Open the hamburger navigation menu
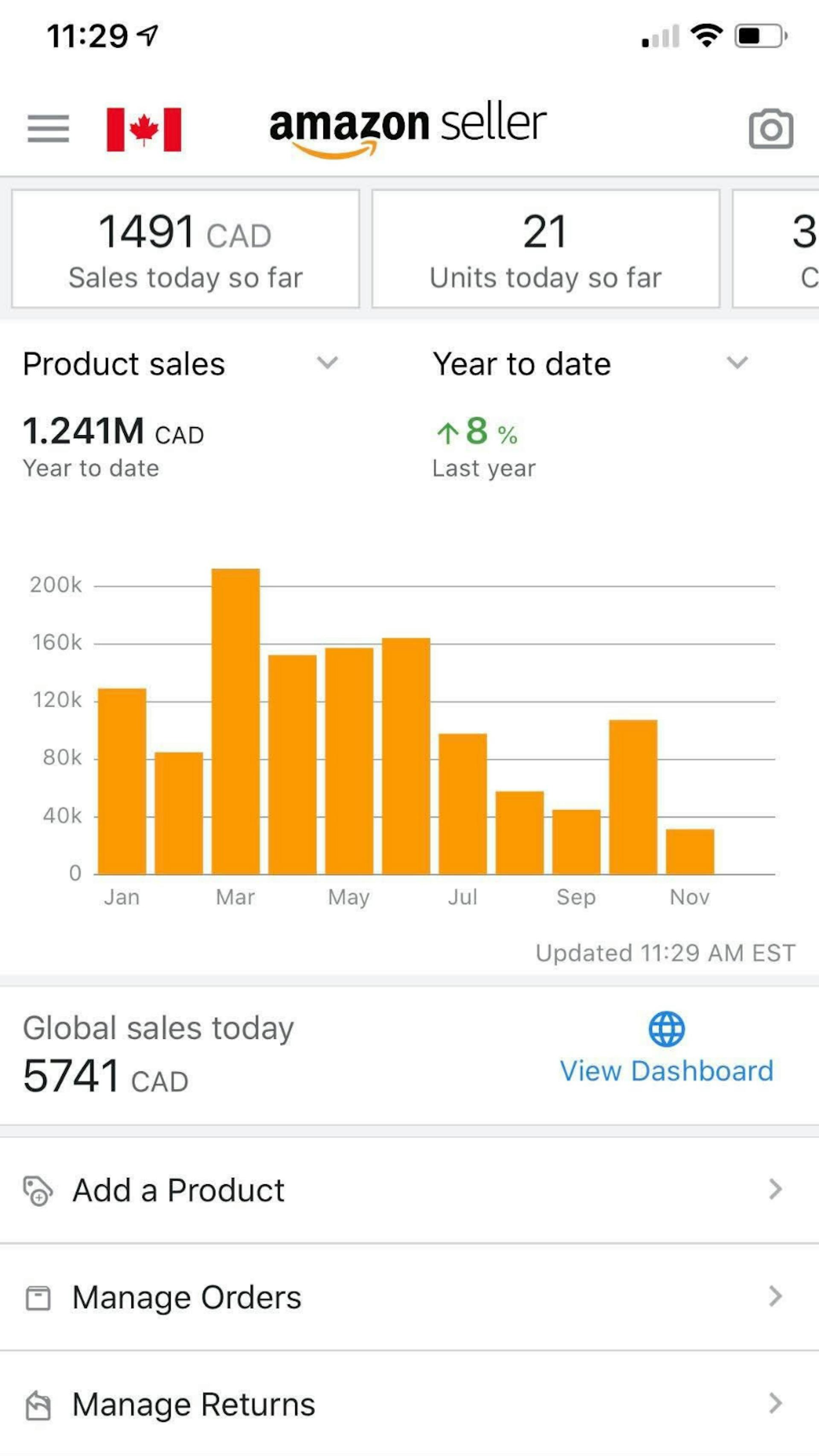Image resolution: width=819 pixels, height=1456 pixels. point(48,129)
